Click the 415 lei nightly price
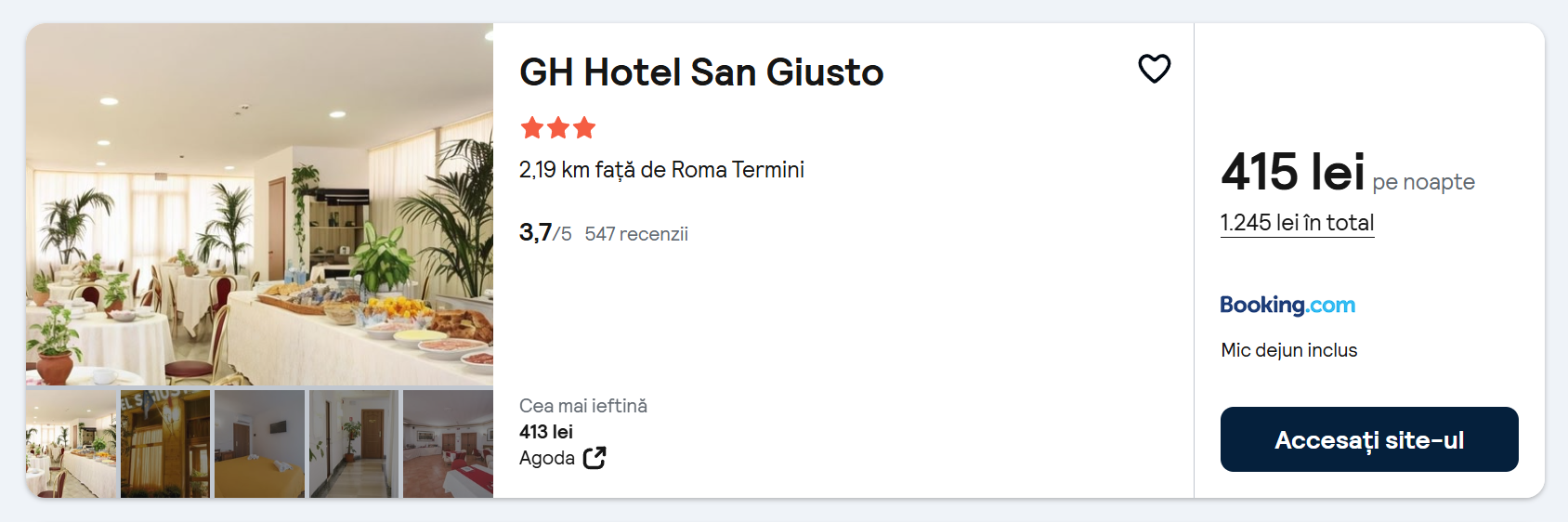The image size is (1568, 522). click(x=1293, y=172)
